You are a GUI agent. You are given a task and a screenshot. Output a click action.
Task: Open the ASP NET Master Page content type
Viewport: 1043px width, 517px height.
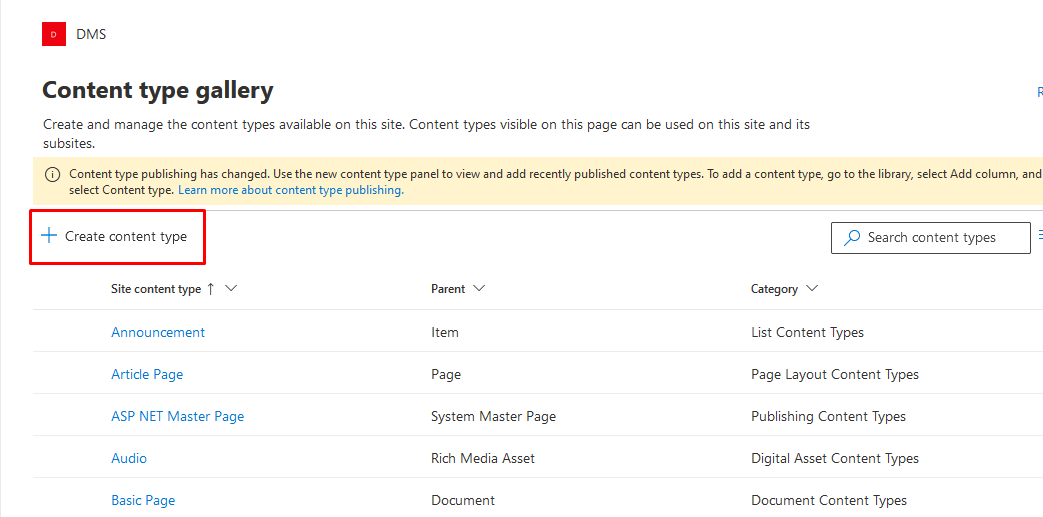click(x=178, y=417)
